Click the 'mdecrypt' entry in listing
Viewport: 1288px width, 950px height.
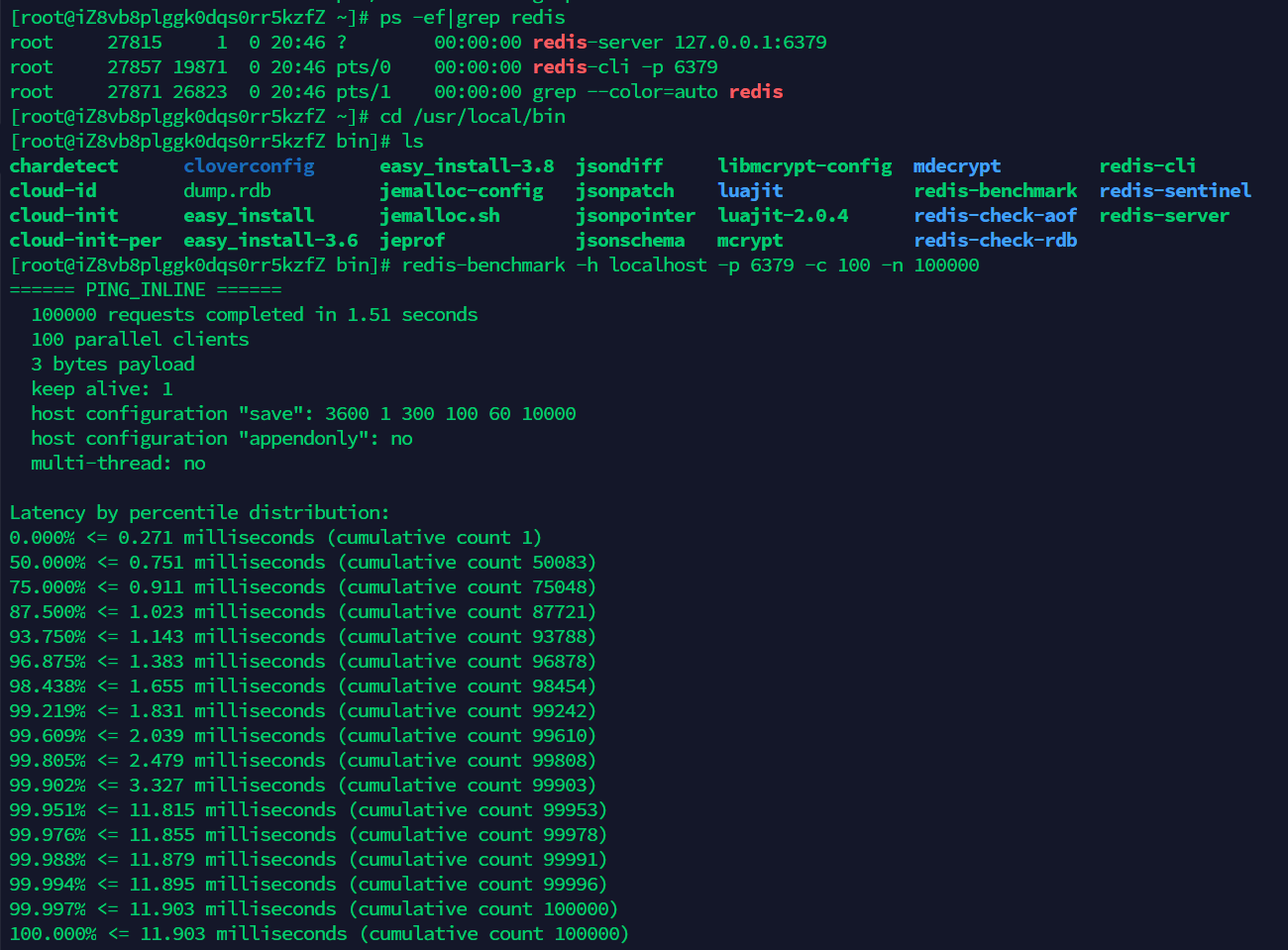[957, 166]
